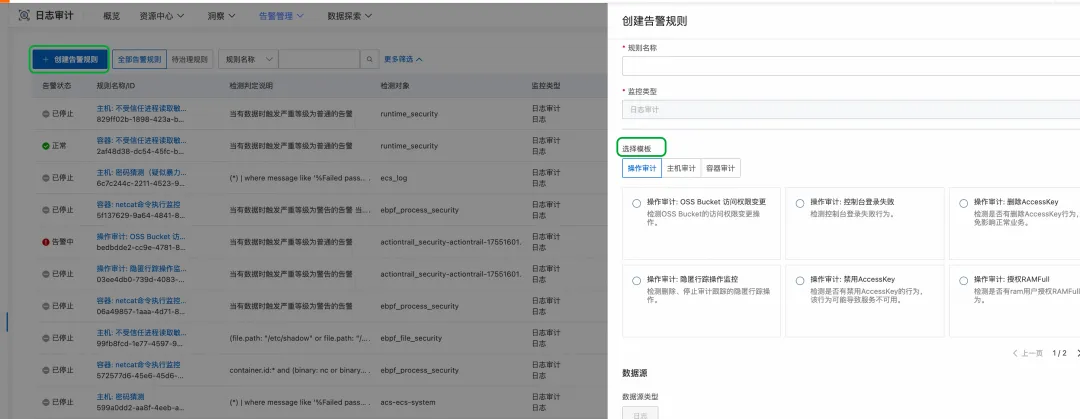Select the 删除AccessKey template radio
Screen dimensions: 1080x419
click(x=964, y=203)
